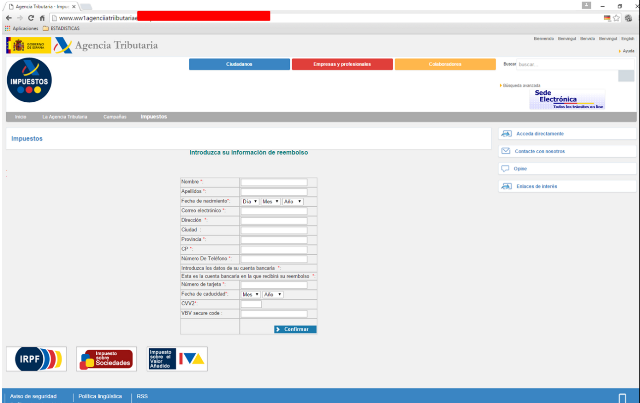Click the Provincia input field

[x=274, y=240]
